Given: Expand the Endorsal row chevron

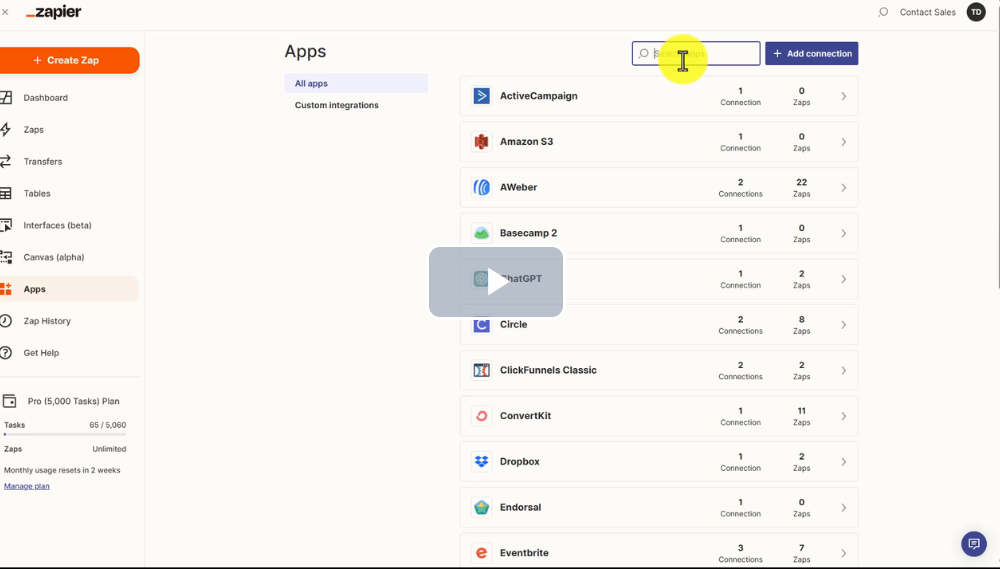Looking at the screenshot, I should 843,508.
